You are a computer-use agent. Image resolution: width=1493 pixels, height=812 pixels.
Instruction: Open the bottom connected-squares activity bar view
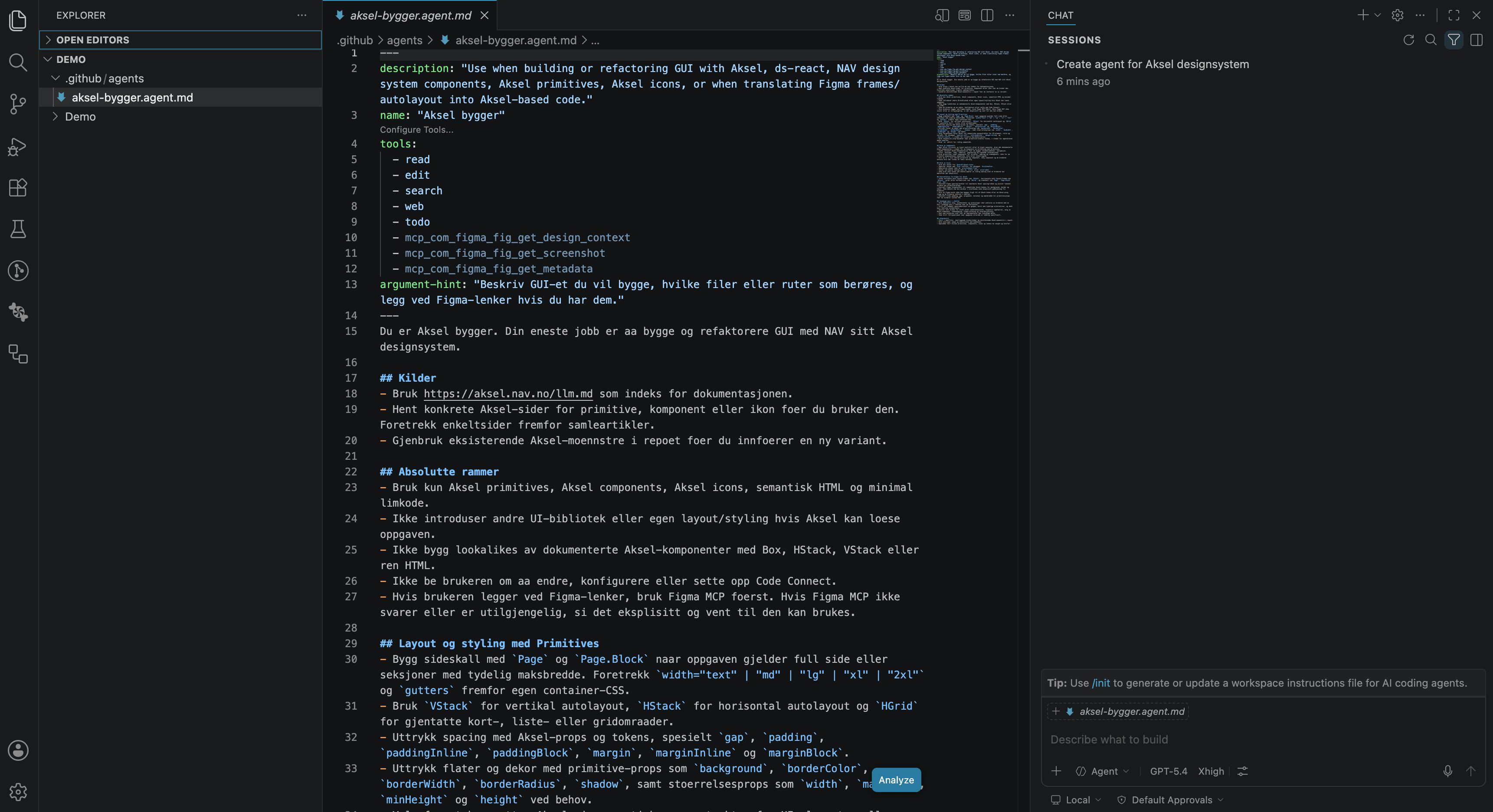18,354
